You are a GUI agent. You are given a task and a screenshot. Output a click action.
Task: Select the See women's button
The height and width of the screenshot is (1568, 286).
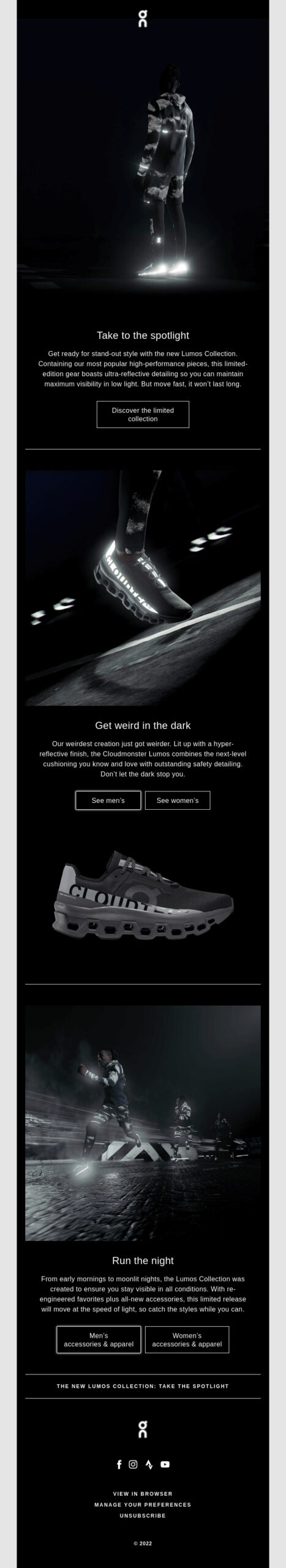tap(178, 801)
